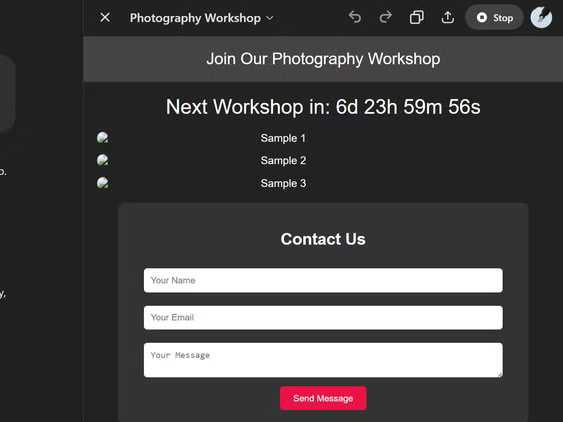Open the user profile avatar
Screen dimensions: 563x422
point(541,17)
